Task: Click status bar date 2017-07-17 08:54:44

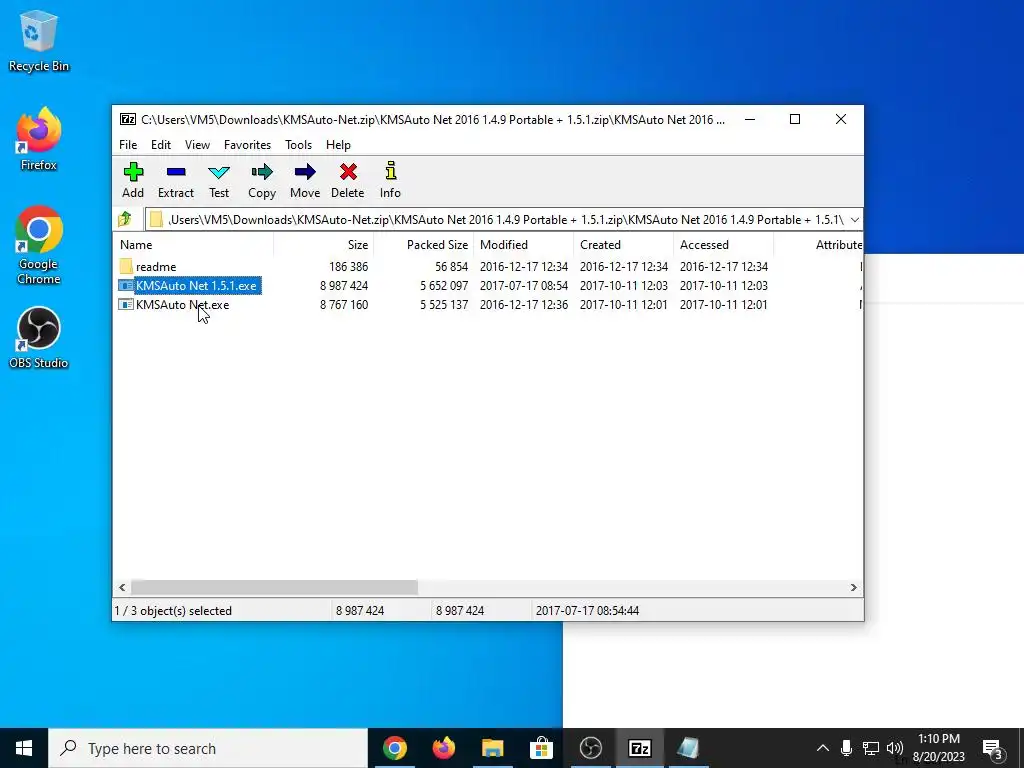Action: 587,611
